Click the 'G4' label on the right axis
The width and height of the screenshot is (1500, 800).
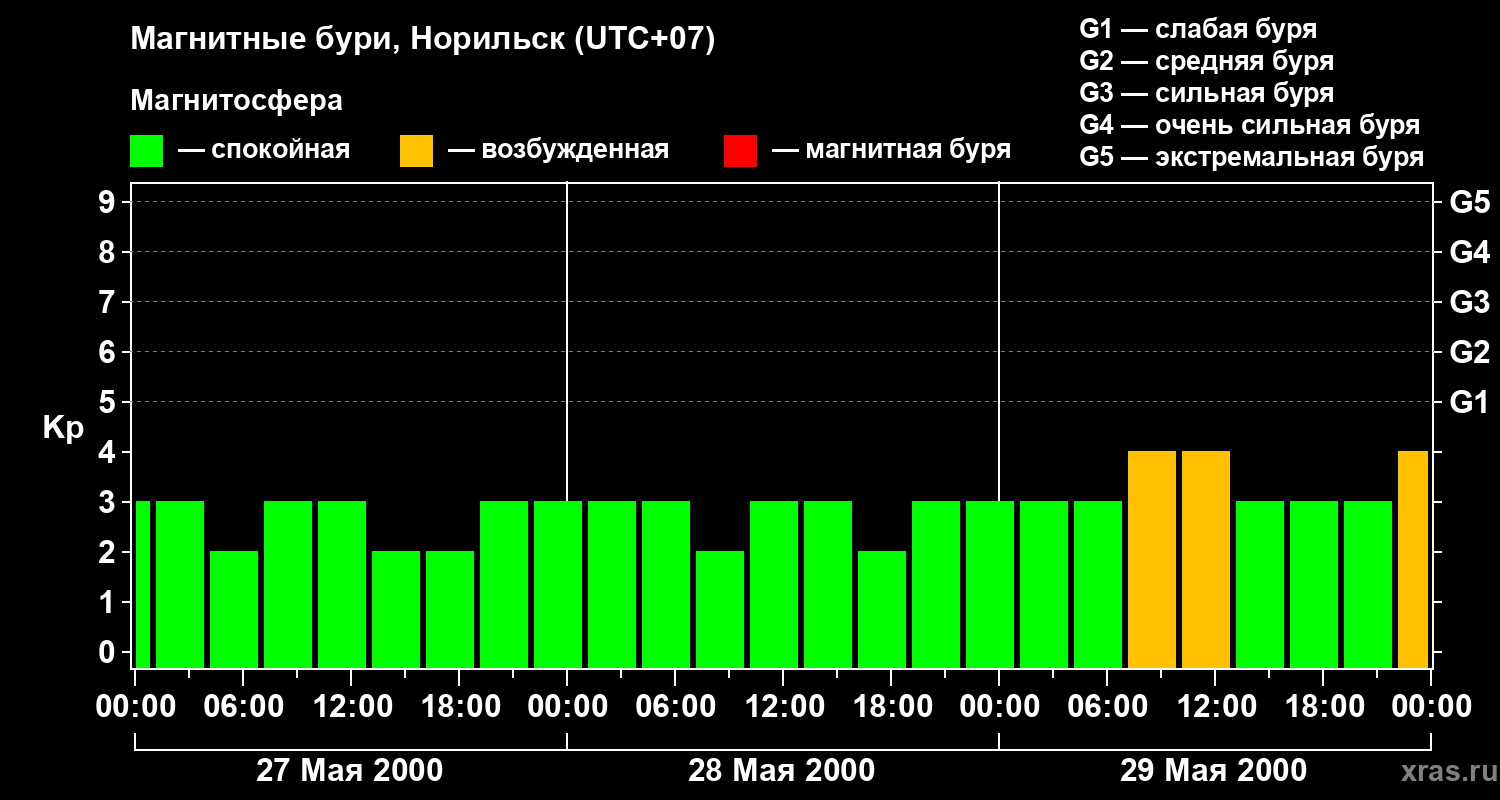point(1469,253)
